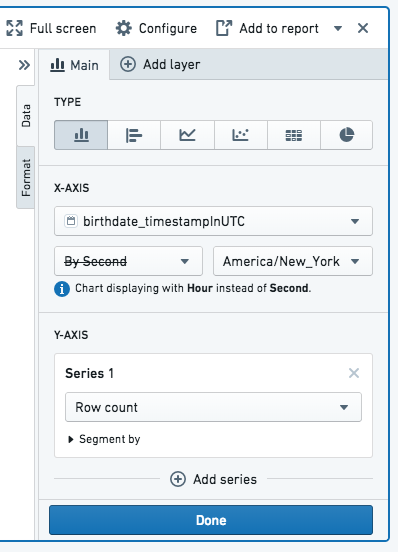Switch to the Data side tab
This screenshot has height=552, width=398.
pos(26,115)
